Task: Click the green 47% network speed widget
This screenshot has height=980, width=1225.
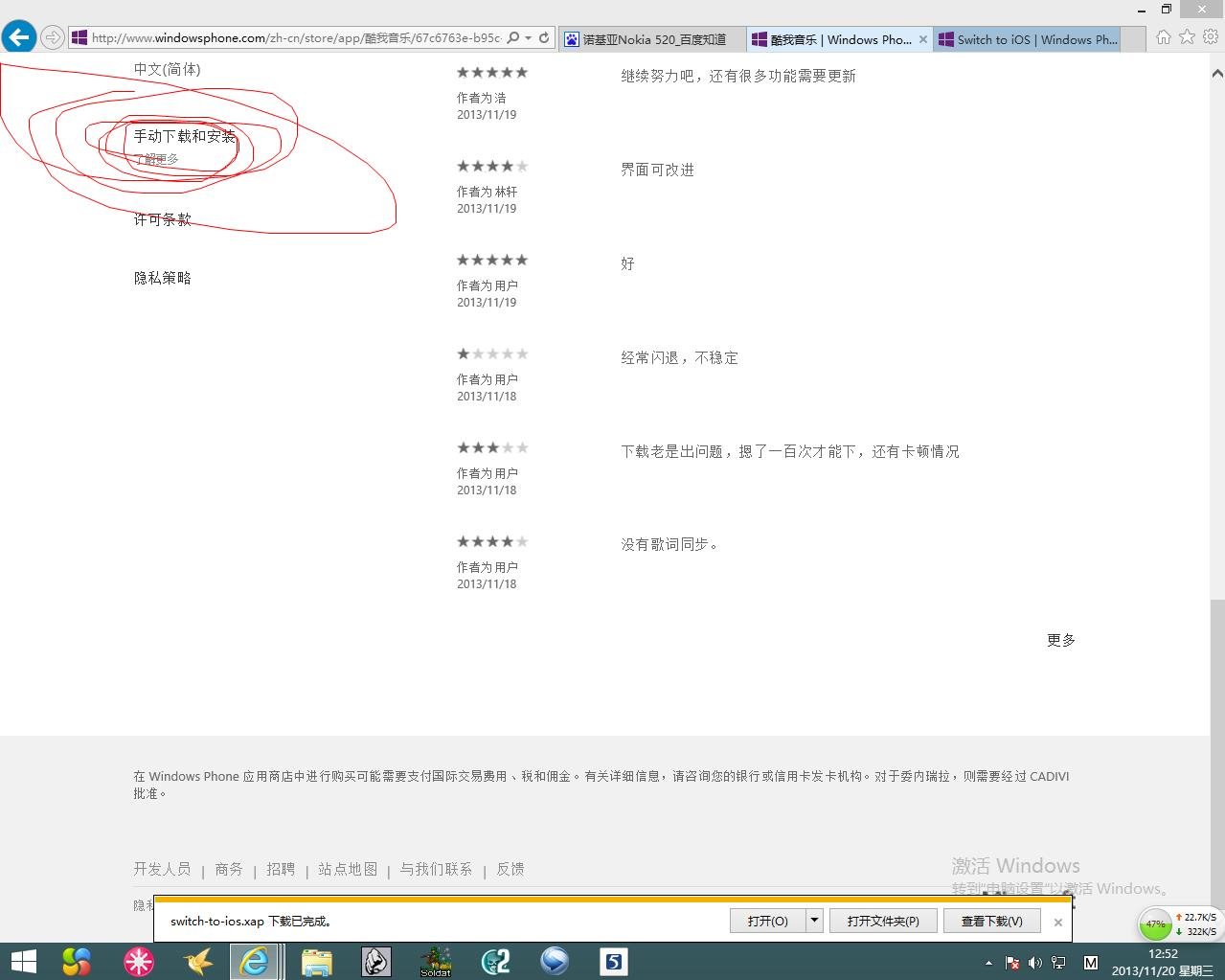Action: [1156, 924]
